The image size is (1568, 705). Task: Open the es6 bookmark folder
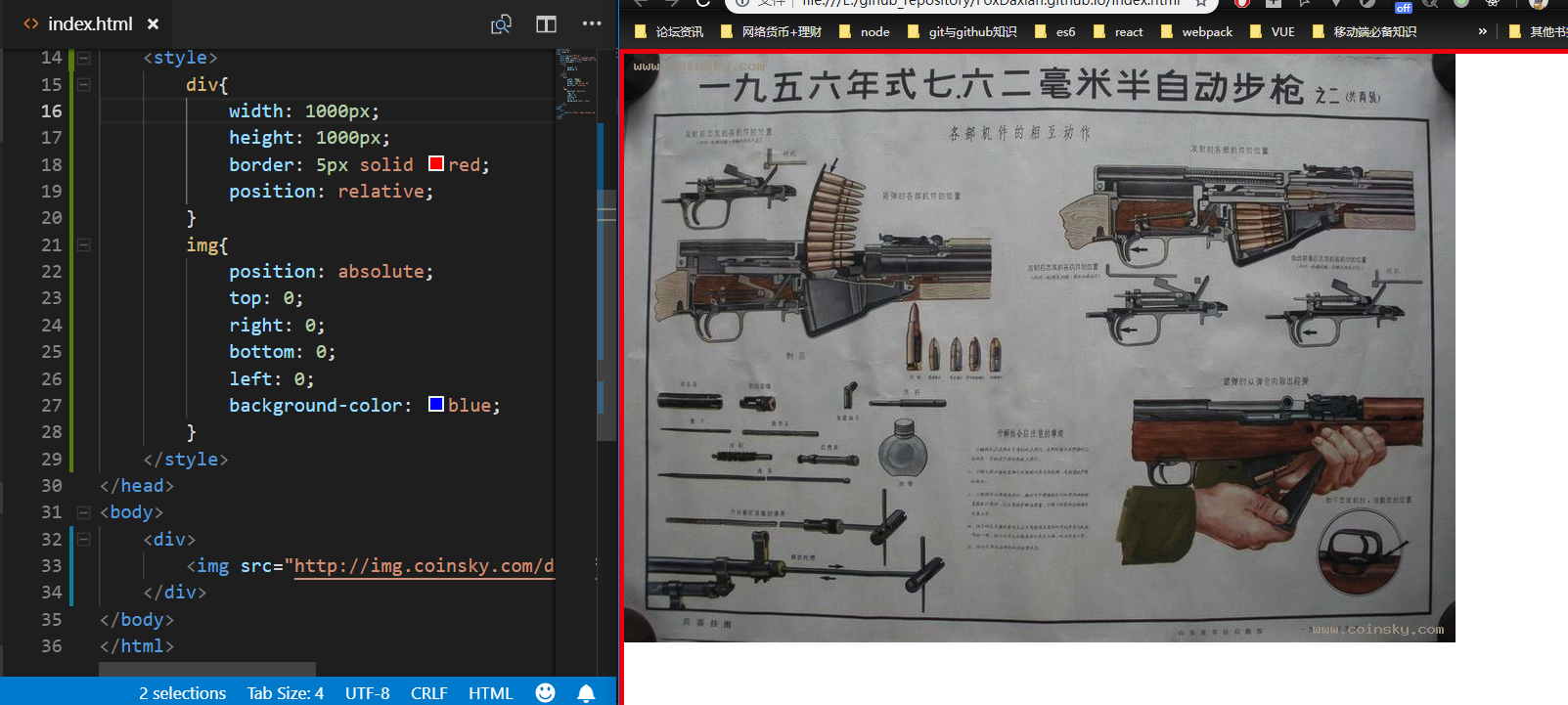point(1055,32)
